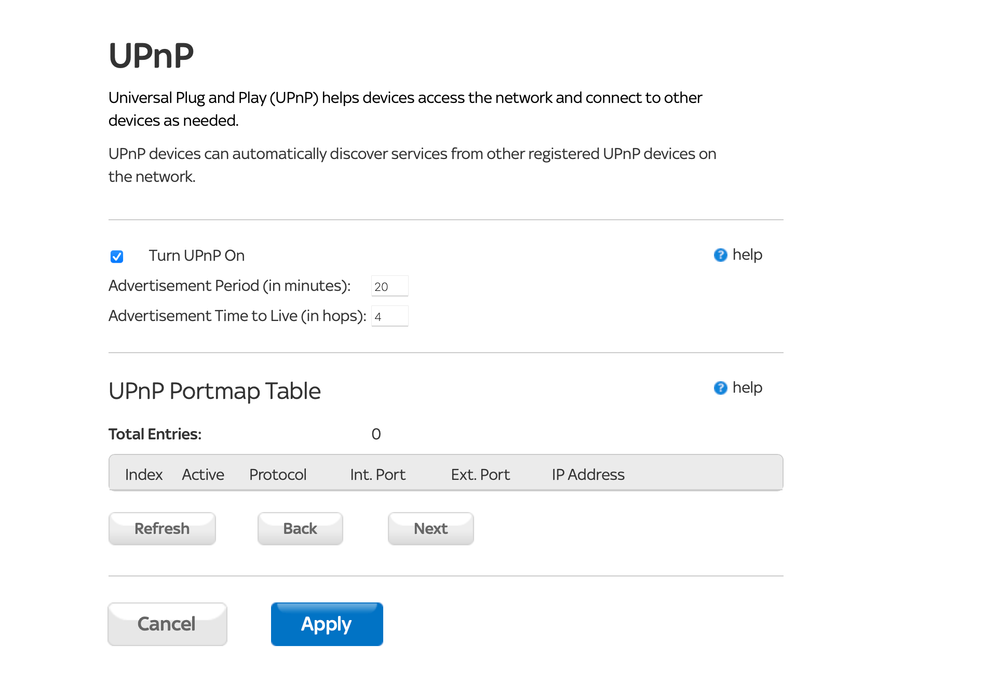Screen dimensions: 998x696
Task: Go to Next page of portmap entries
Action: [430, 529]
